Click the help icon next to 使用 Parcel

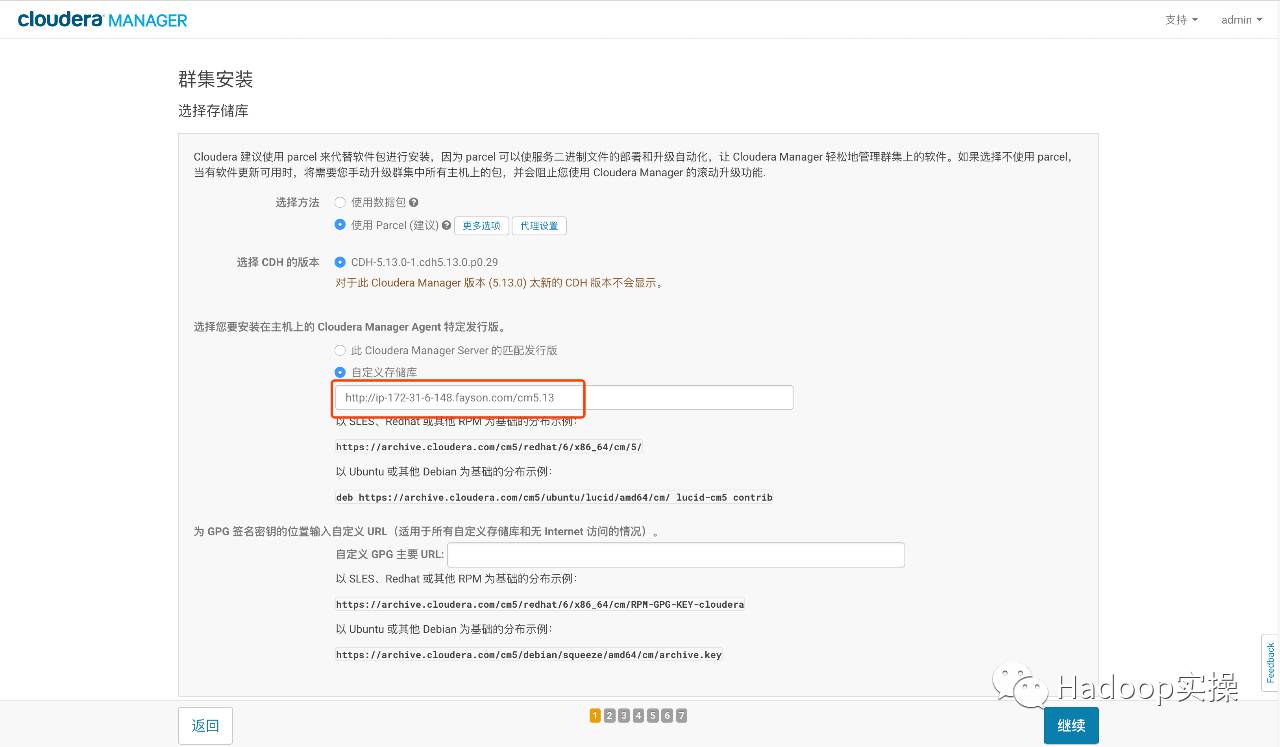(447, 226)
